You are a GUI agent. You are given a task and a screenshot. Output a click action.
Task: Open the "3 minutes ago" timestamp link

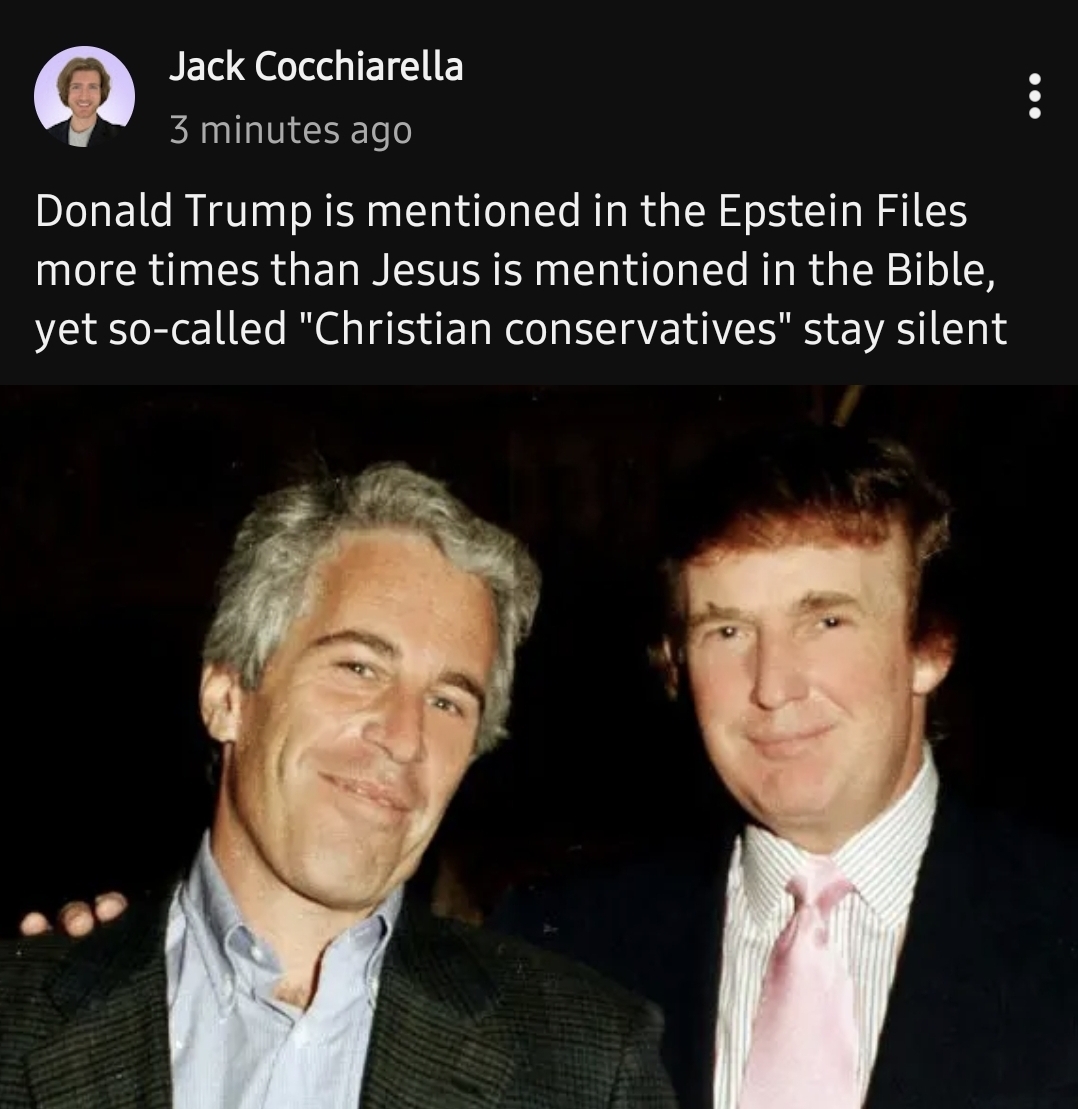pyautogui.click(x=291, y=130)
